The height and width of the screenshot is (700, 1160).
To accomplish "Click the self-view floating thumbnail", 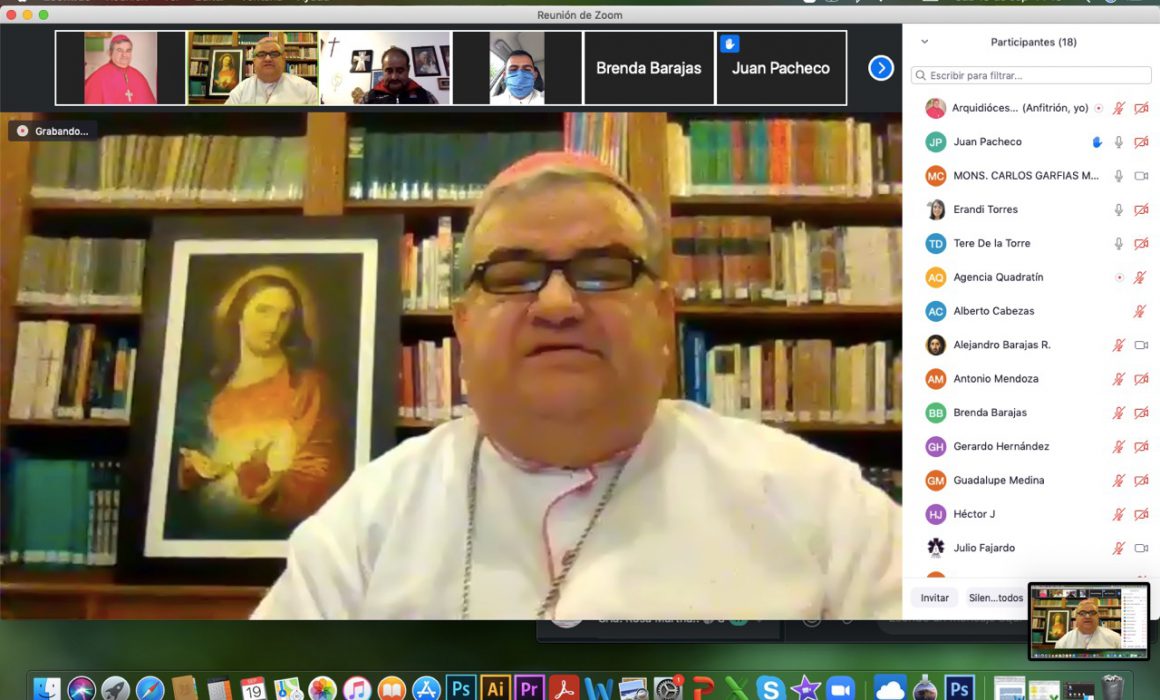I will 1089,621.
